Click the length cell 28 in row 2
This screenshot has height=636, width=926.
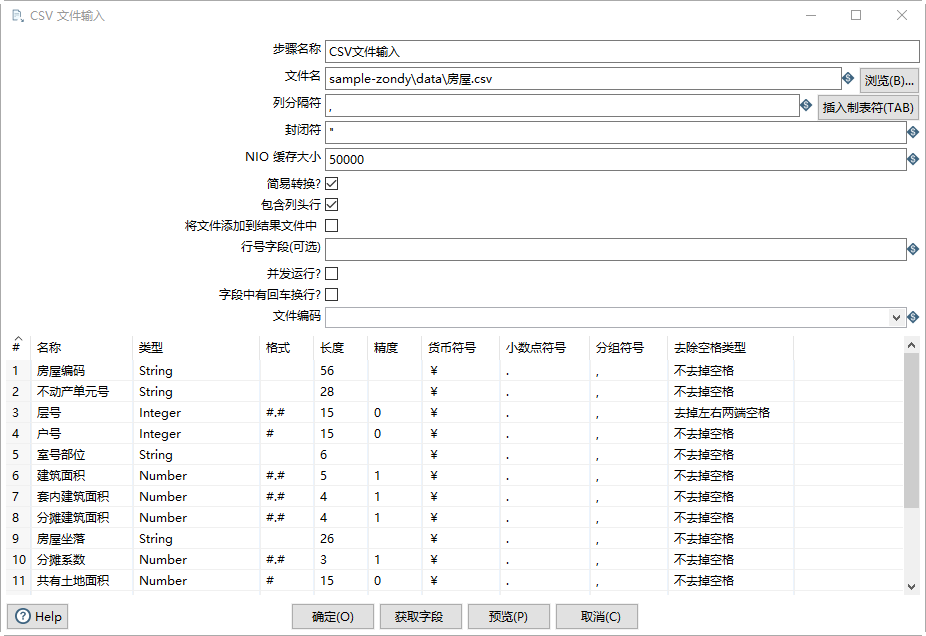pyautogui.click(x=341, y=392)
